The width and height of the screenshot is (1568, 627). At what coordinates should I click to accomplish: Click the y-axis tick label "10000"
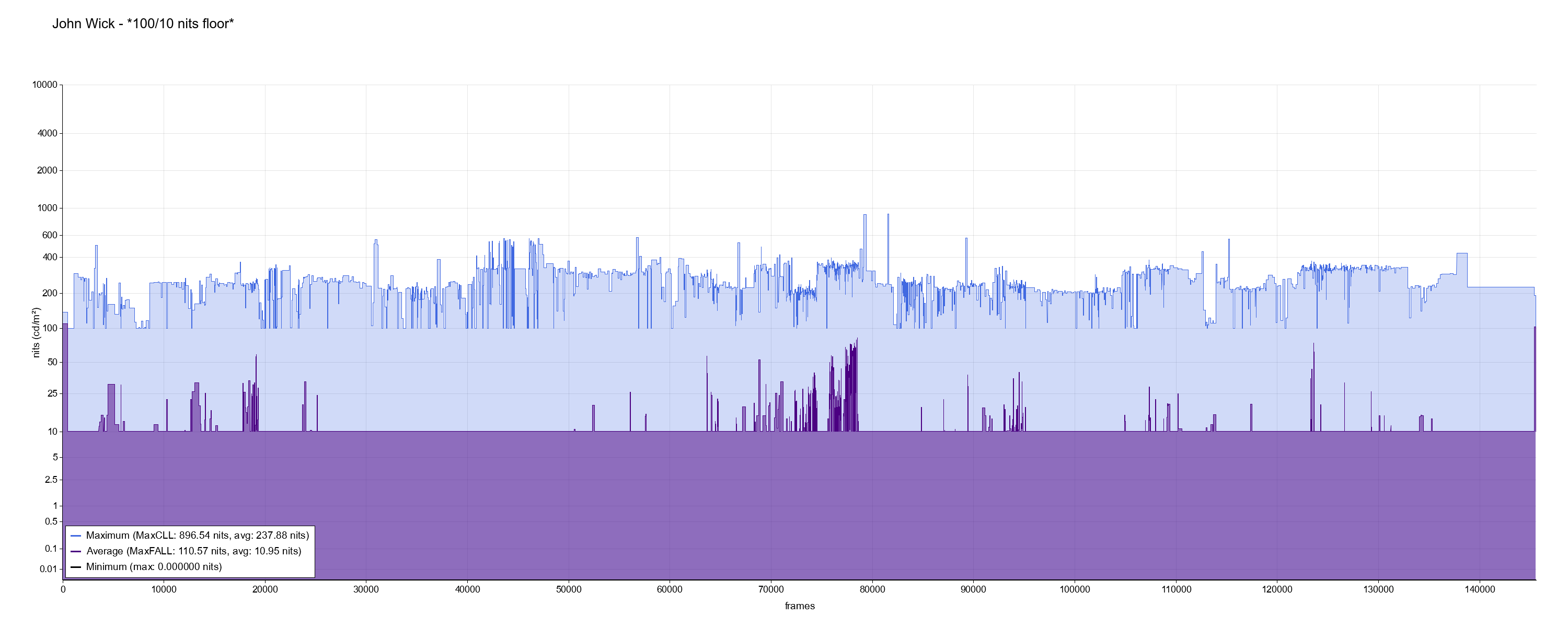[x=44, y=85]
